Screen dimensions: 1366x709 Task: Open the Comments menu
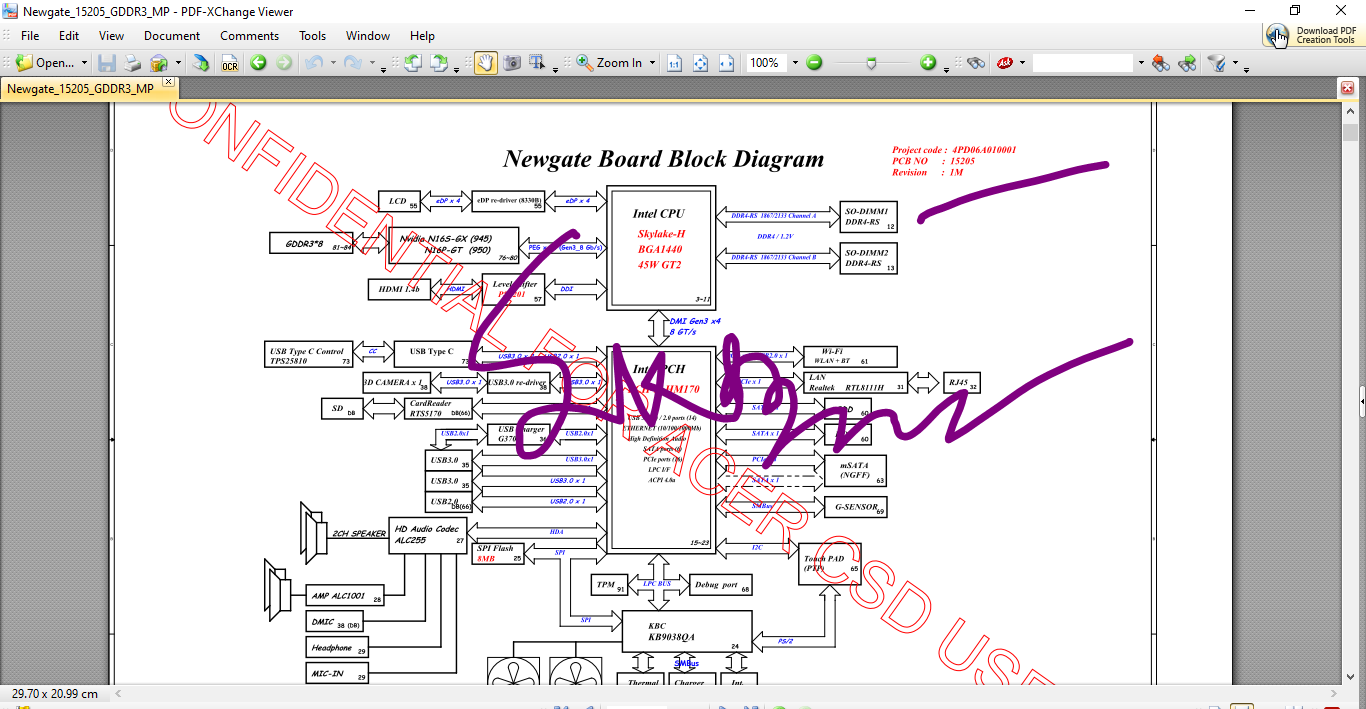250,35
